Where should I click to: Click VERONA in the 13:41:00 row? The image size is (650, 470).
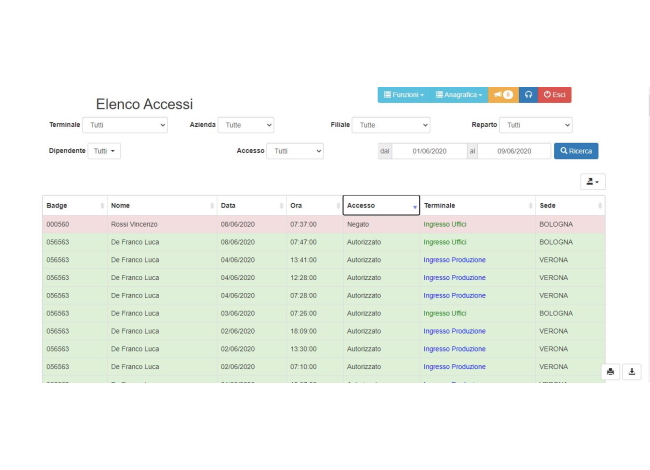pos(553,260)
